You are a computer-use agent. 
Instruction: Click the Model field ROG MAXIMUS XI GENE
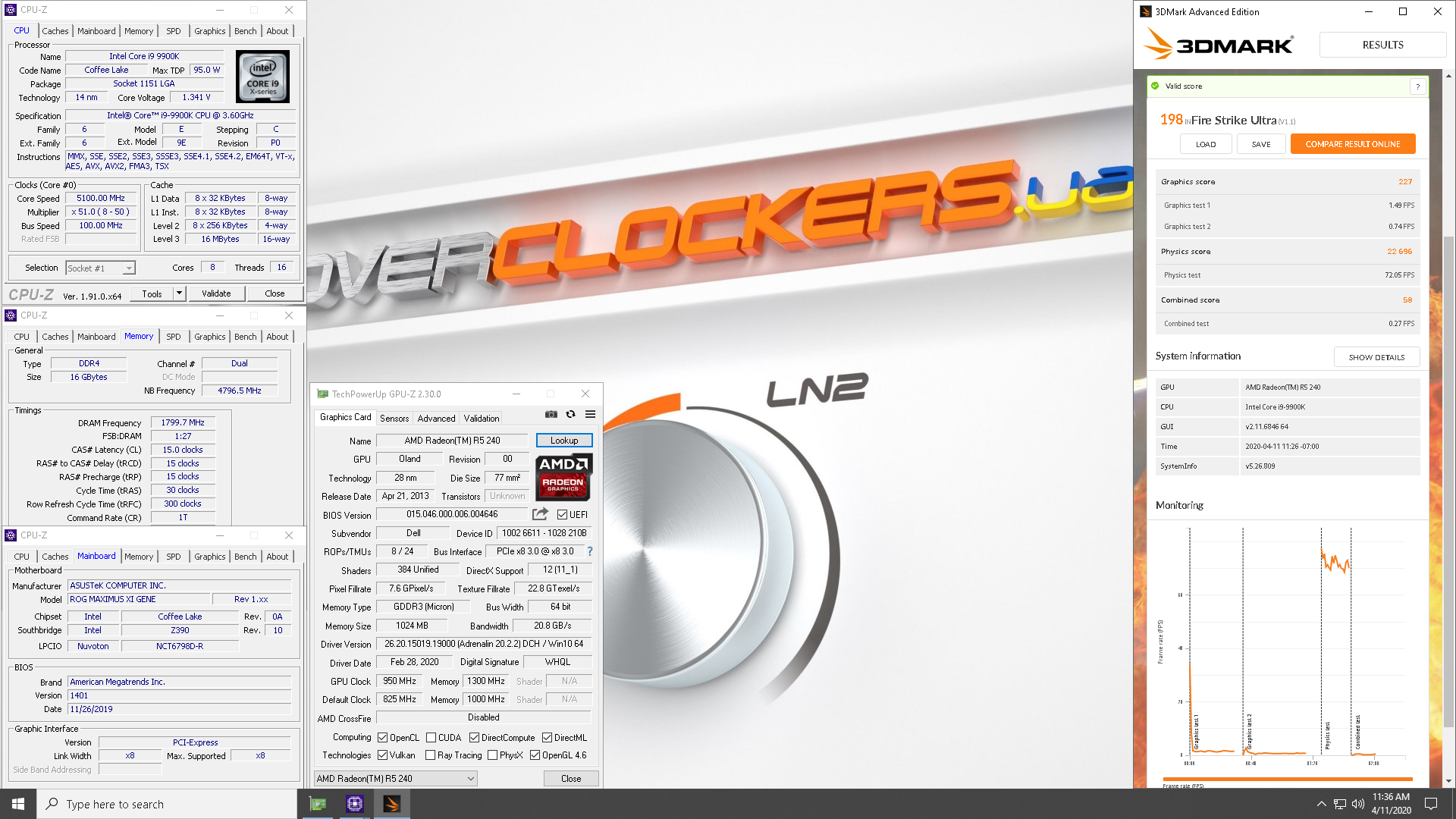[x=139, y=599]
